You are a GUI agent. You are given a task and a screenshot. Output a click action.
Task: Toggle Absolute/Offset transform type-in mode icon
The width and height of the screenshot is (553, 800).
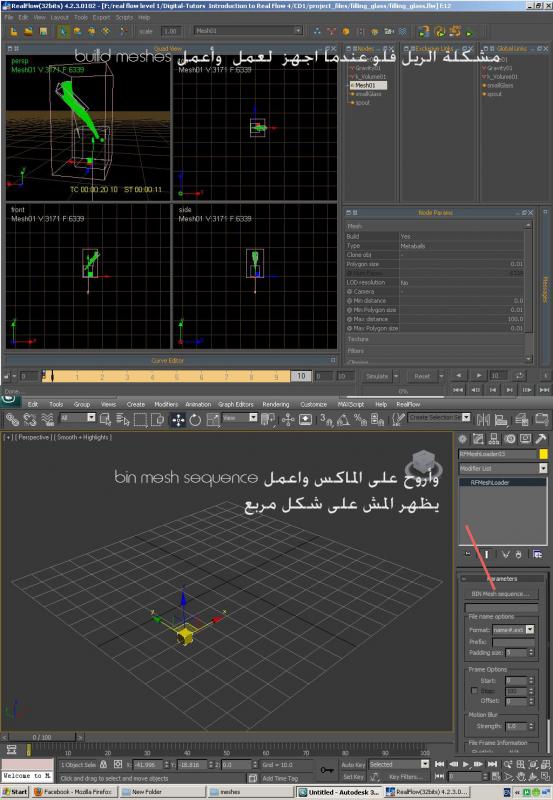[x=118, y=764]
